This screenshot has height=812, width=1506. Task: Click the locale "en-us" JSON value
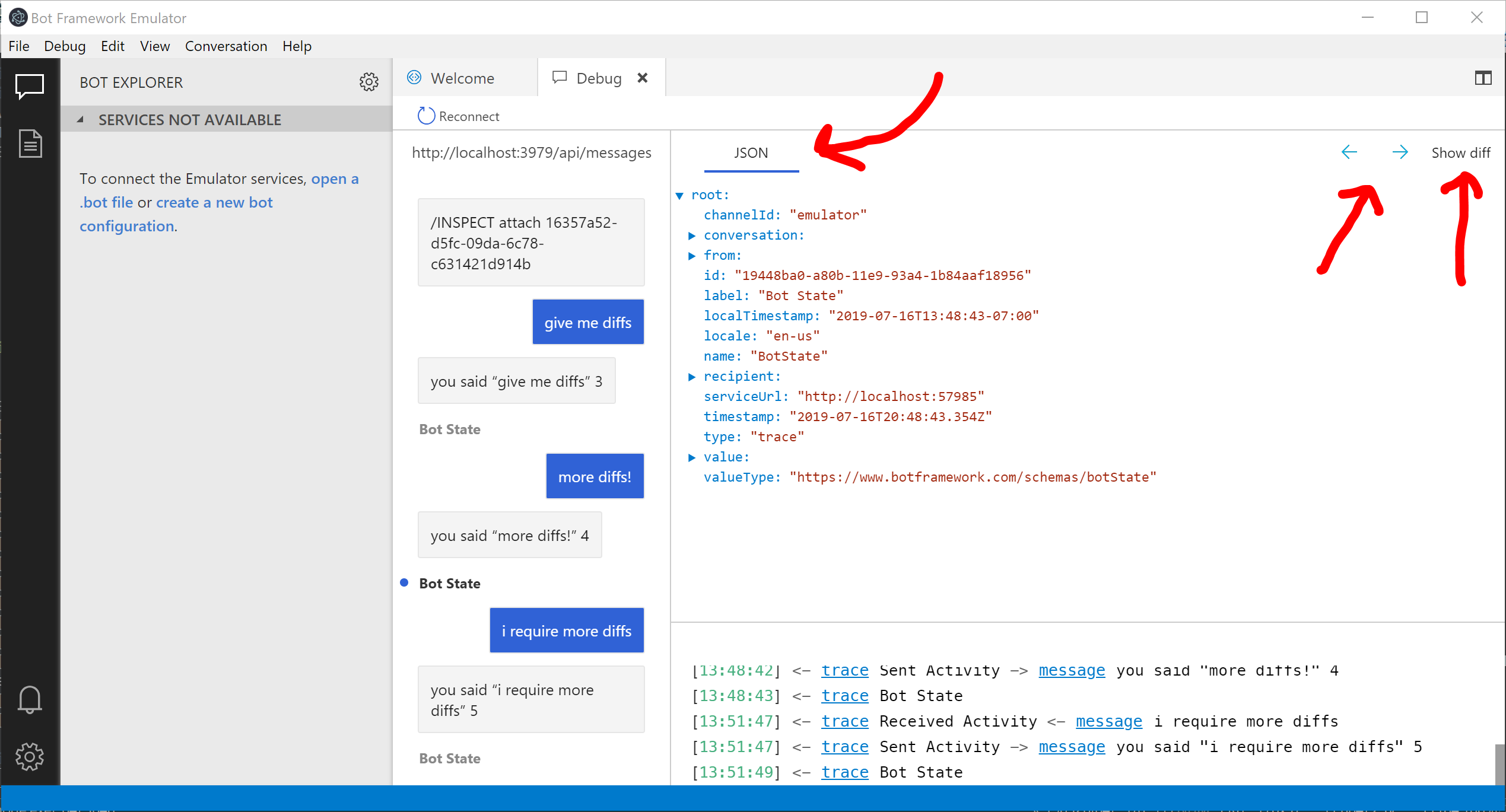[792, 336]
